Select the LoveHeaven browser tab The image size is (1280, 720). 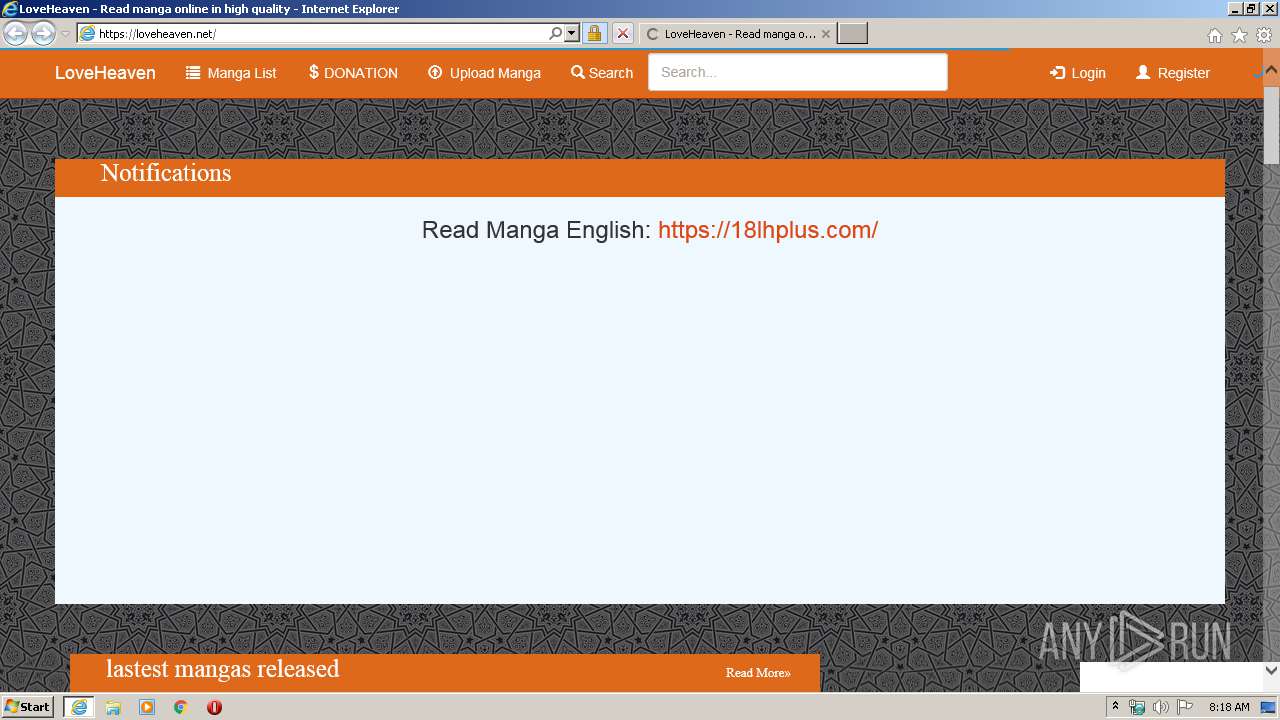point(738,33)
